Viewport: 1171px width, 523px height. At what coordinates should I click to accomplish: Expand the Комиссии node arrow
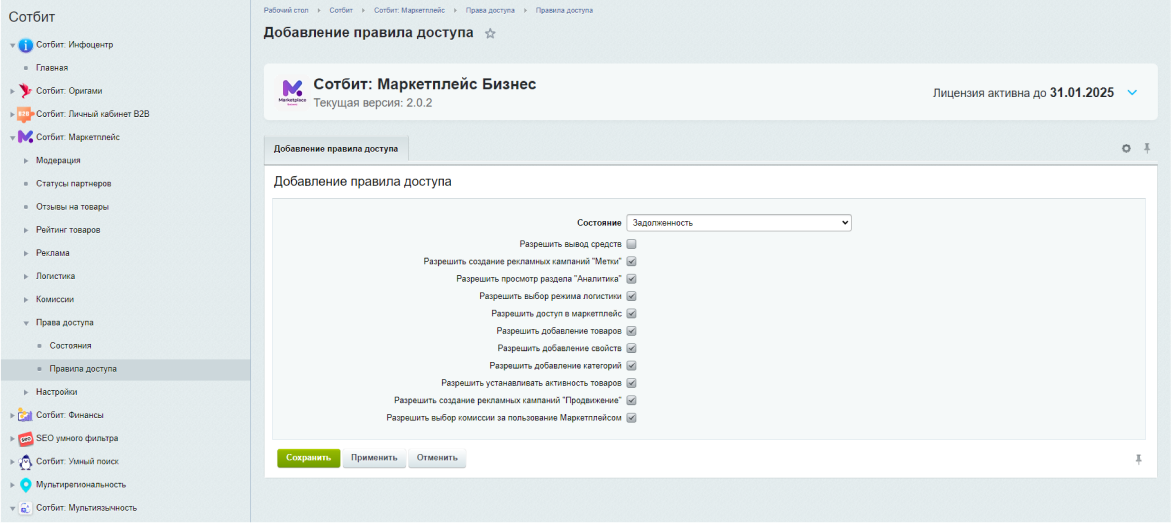pos(26,300)
